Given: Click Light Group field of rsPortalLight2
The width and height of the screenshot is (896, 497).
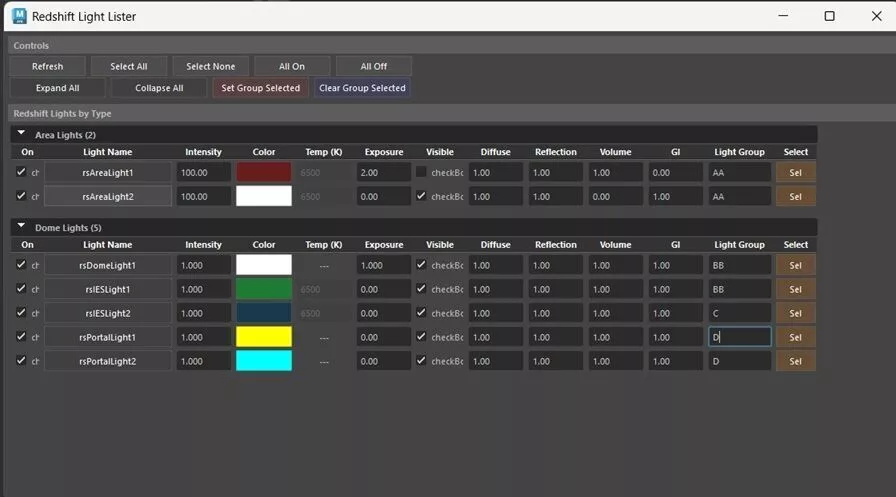Looking at the screenshot, I should point(739,361).
